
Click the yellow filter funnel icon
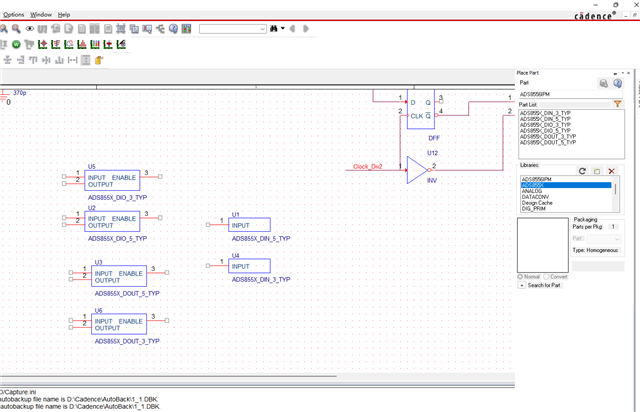618,104
